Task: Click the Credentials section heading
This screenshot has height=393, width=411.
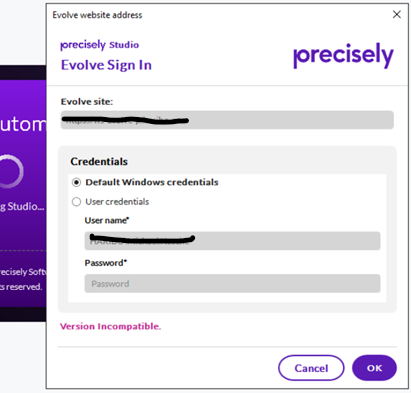Action: tap(99, 161)
